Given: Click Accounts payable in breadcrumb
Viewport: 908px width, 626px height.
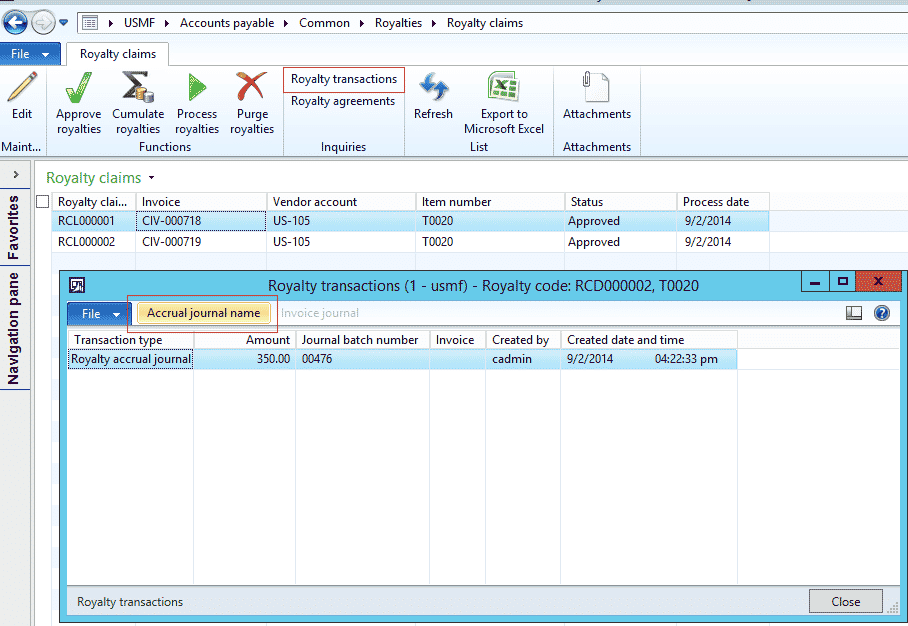Looking at the screenshot, I should [227, 23].
